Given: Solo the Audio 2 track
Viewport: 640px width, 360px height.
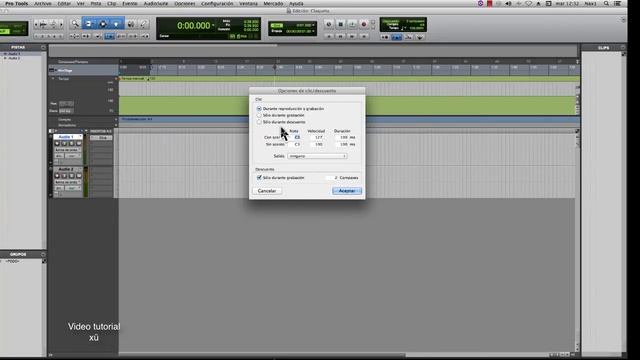Looking at the screenshot, I should (72, 176).
